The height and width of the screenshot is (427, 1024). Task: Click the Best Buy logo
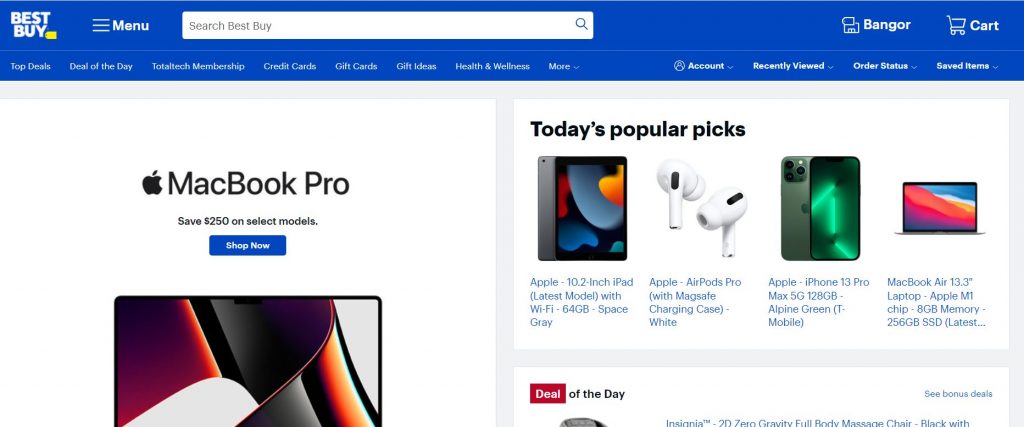(x=33, y=25)
